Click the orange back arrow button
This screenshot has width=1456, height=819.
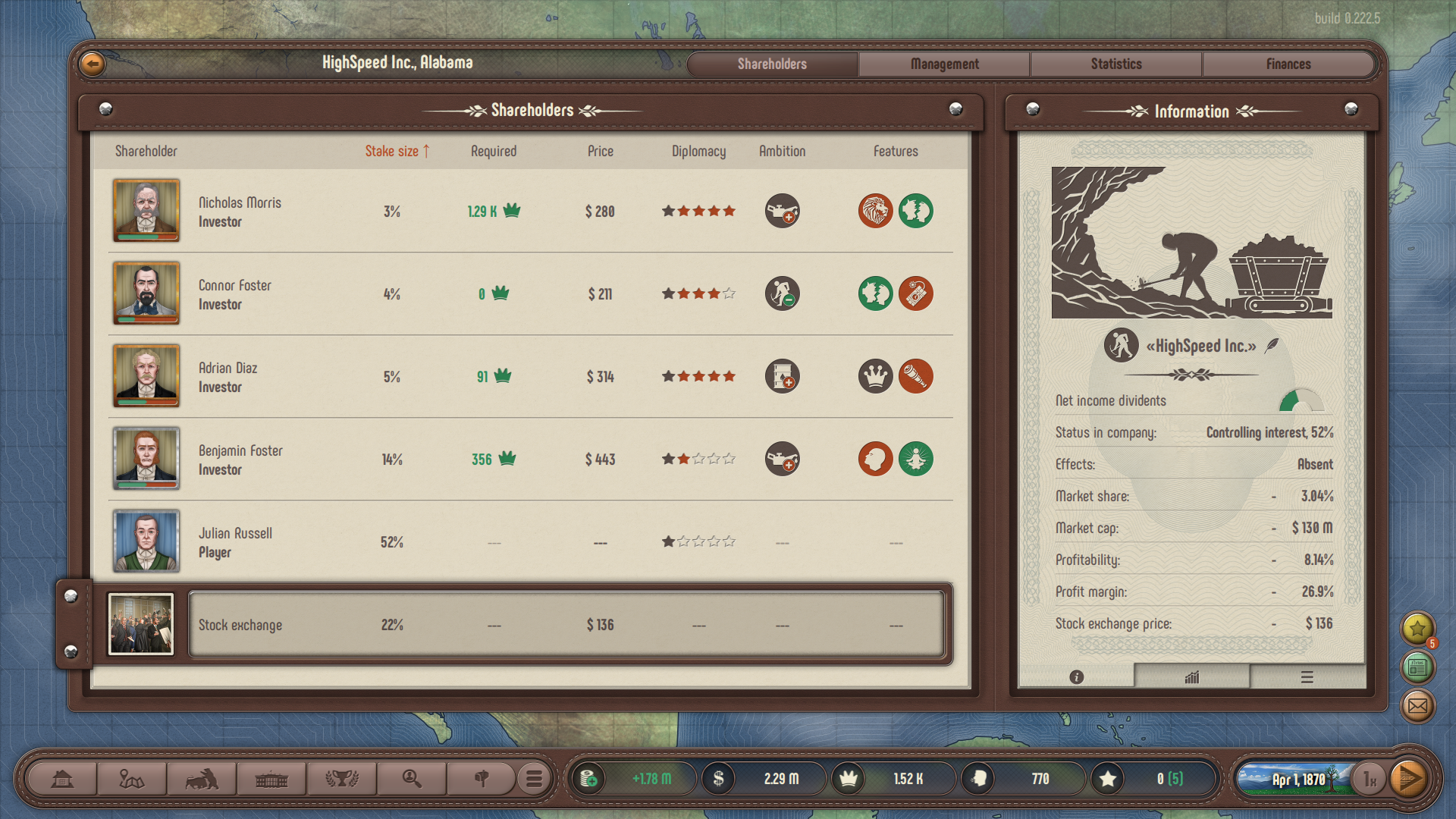point(93,64)
